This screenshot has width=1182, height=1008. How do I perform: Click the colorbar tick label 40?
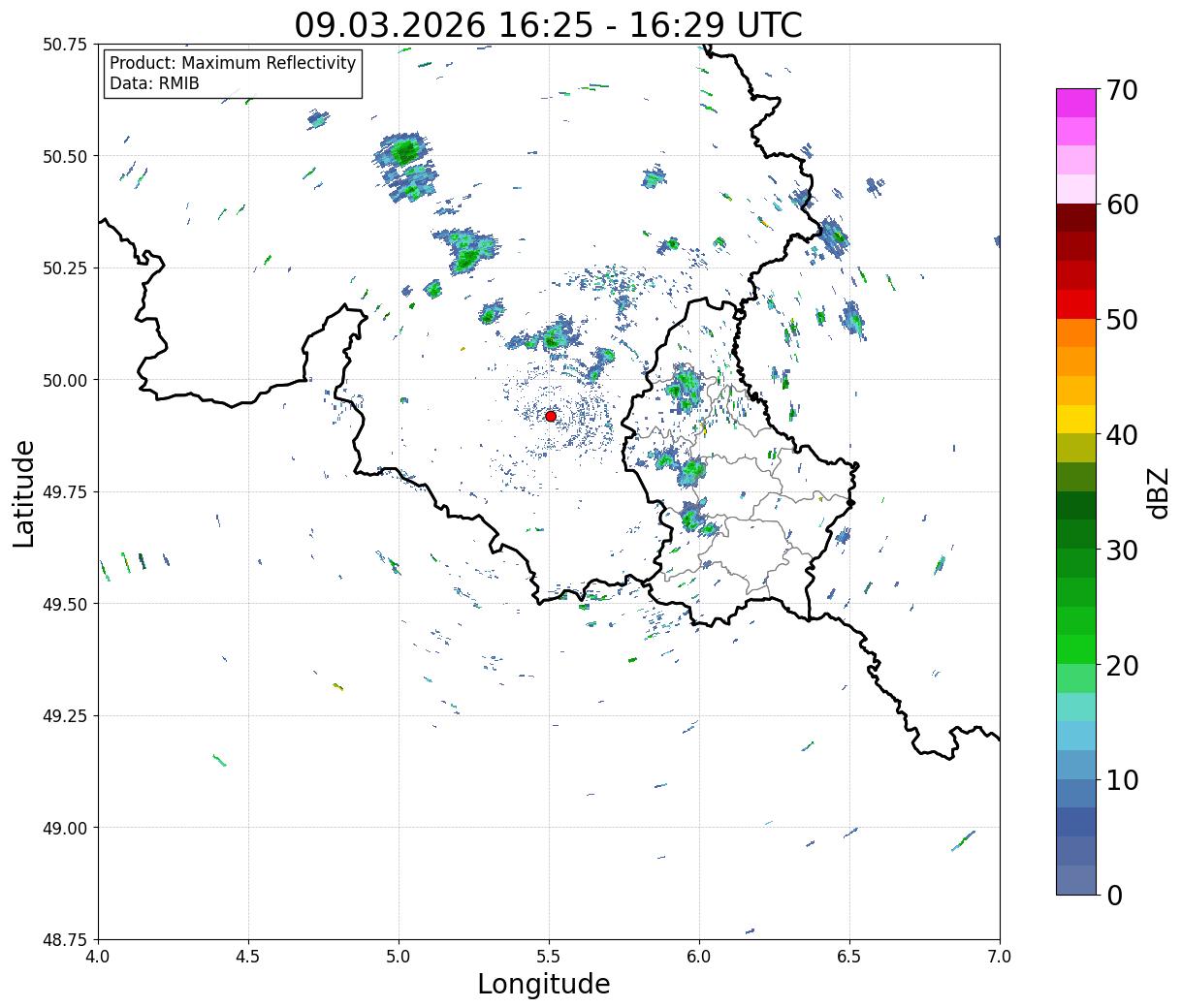click(1121, 435)
